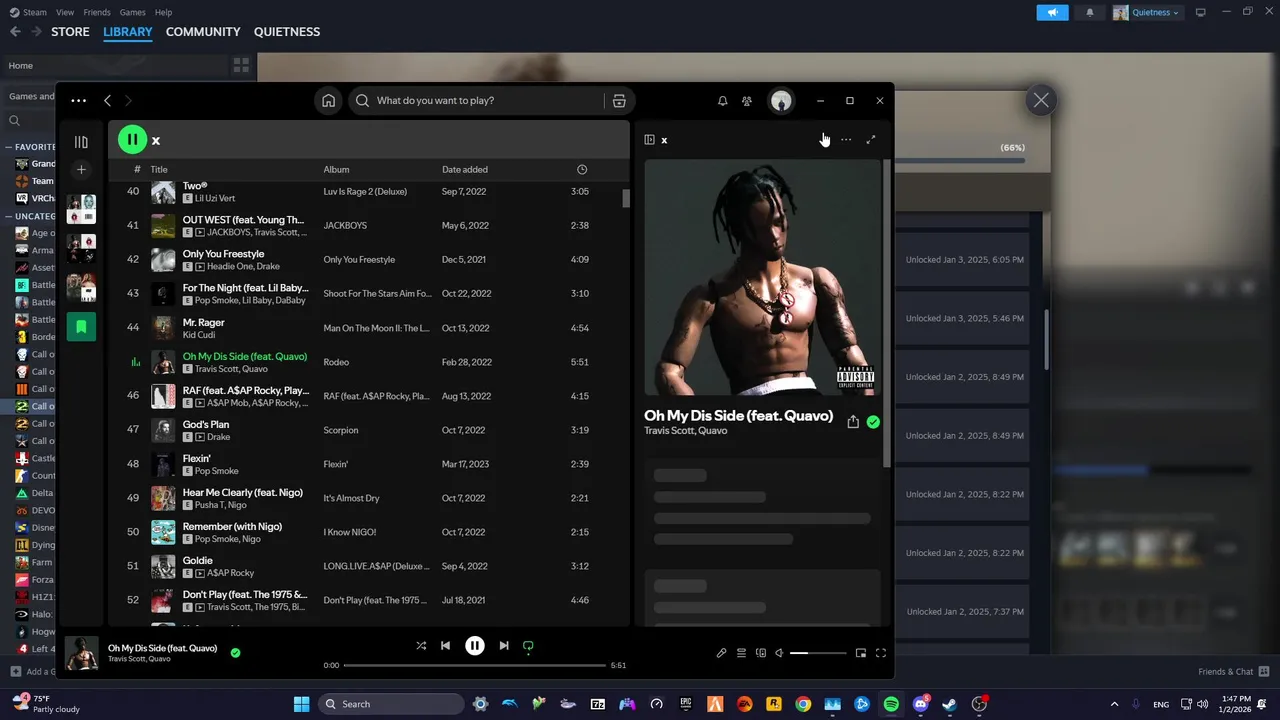Viewport: 1280px width, 720px height.
Task: Open the Steam Games menu
Action: click(132, 12)
